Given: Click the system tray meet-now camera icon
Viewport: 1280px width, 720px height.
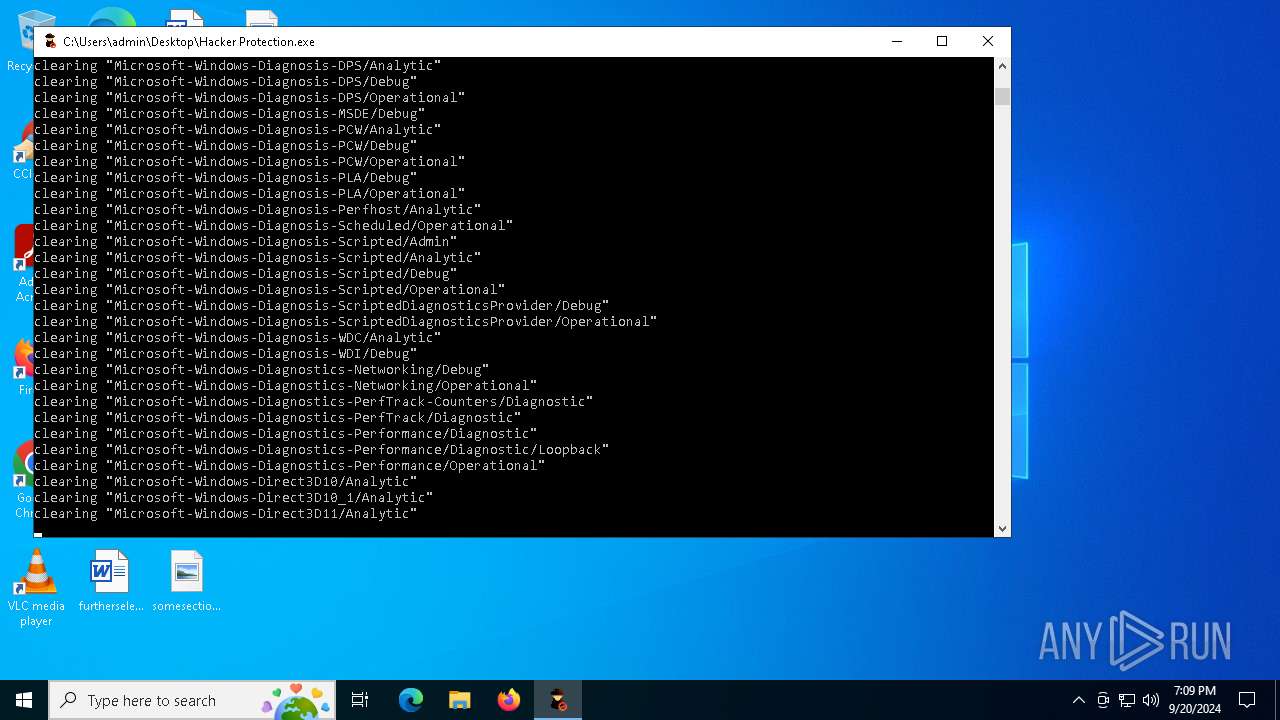Looking at the screenshot, I should 1103,700.
